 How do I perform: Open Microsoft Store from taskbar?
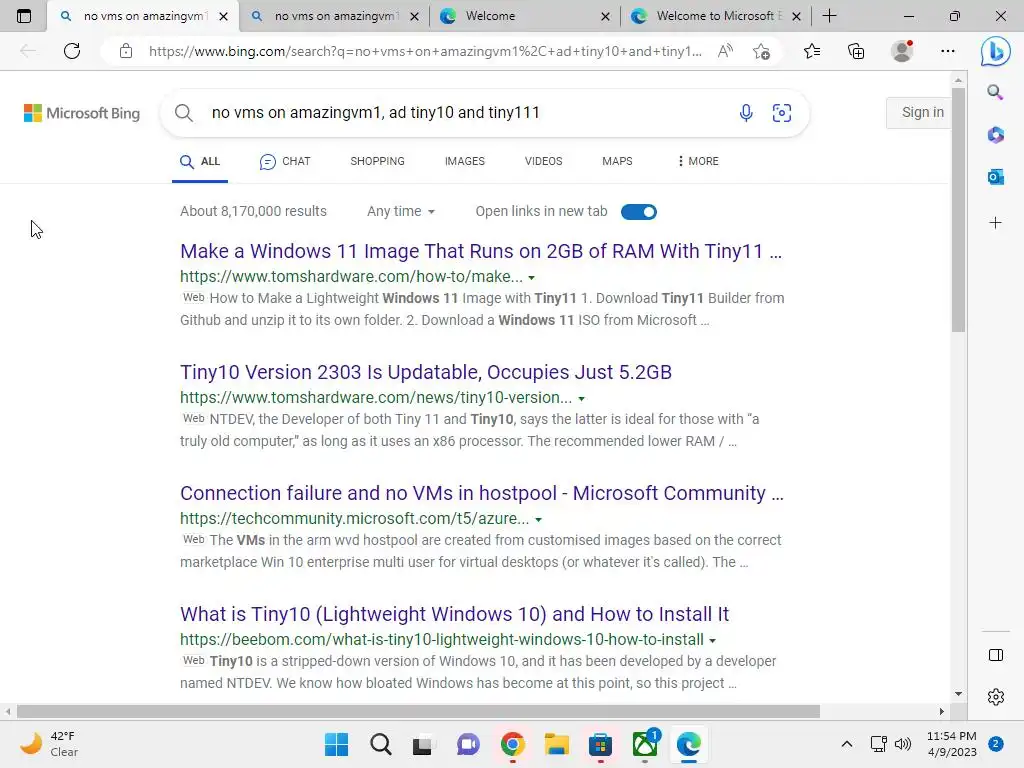600,744
